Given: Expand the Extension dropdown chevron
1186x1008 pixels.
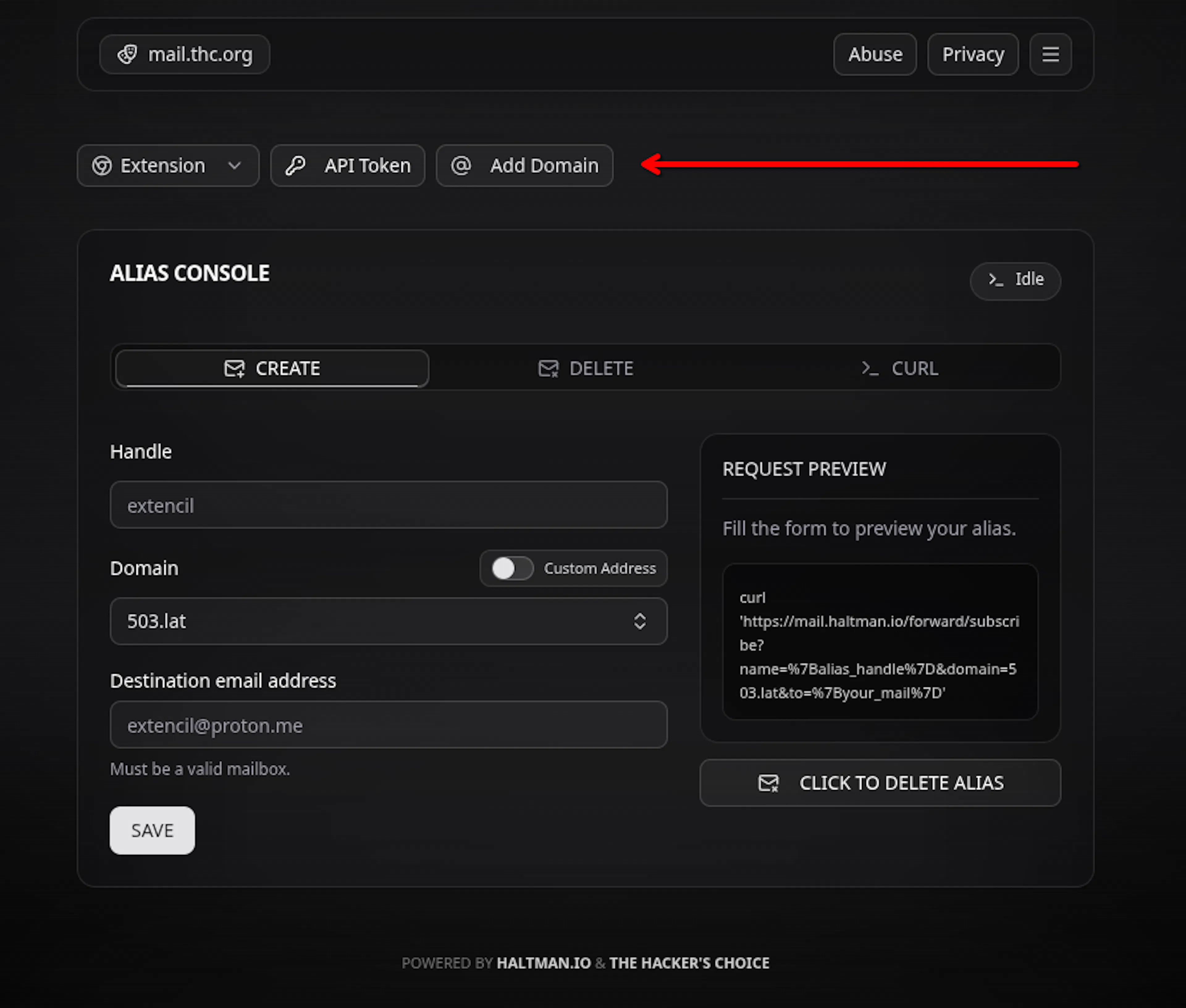Looking at the screenshot, I should pos(234,166).
